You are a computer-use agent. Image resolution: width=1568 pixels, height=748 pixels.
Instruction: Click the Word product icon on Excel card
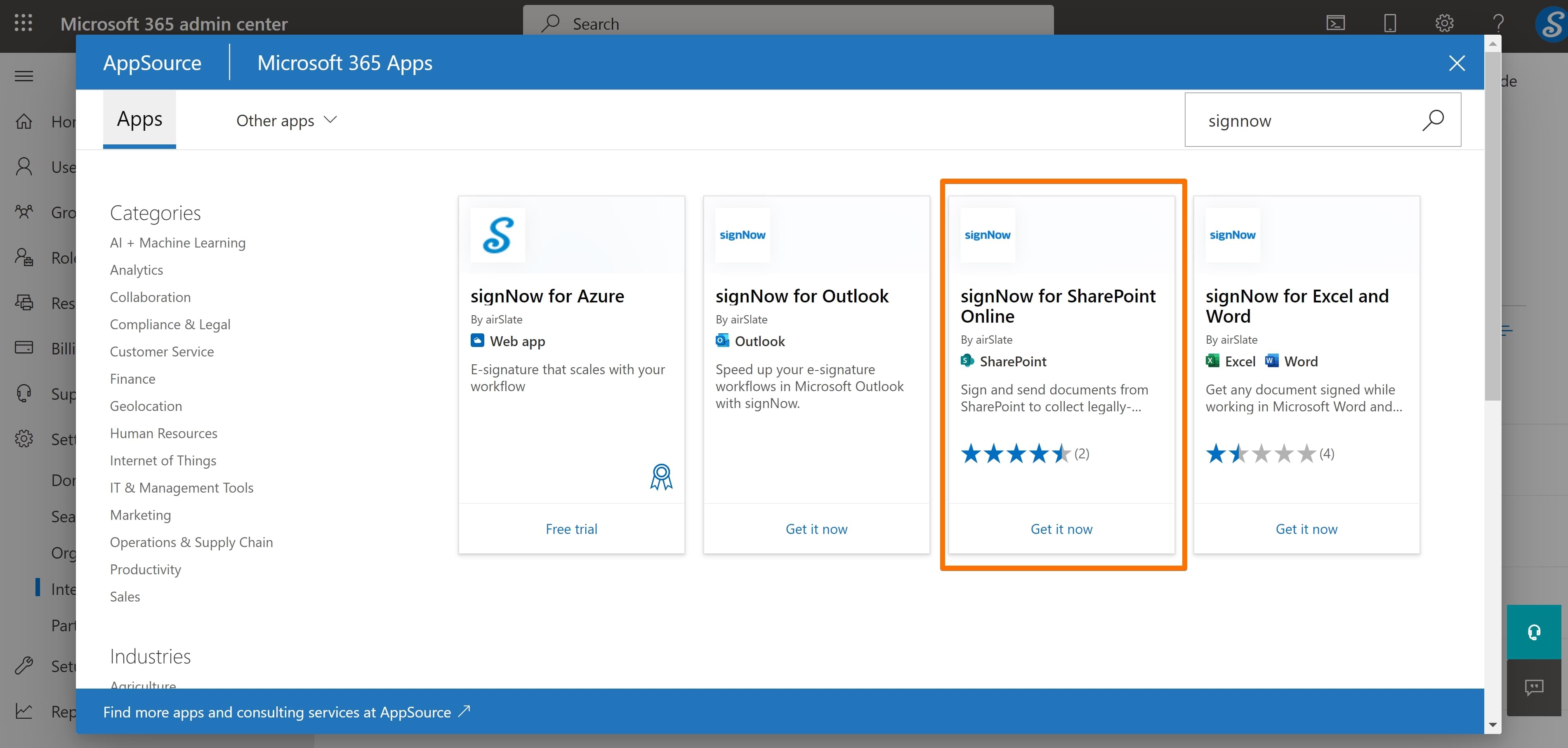click(x=1271, y=361)
